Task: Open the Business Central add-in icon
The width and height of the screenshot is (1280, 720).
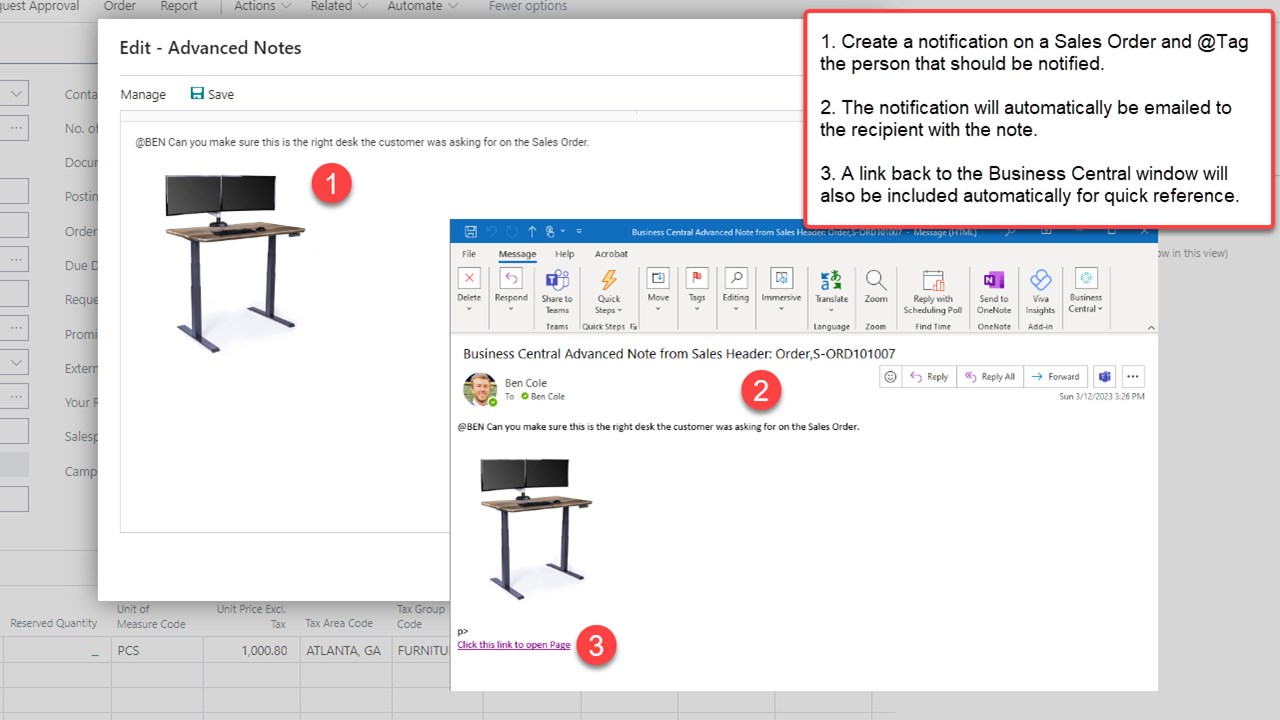Action: coord(1085,278)
